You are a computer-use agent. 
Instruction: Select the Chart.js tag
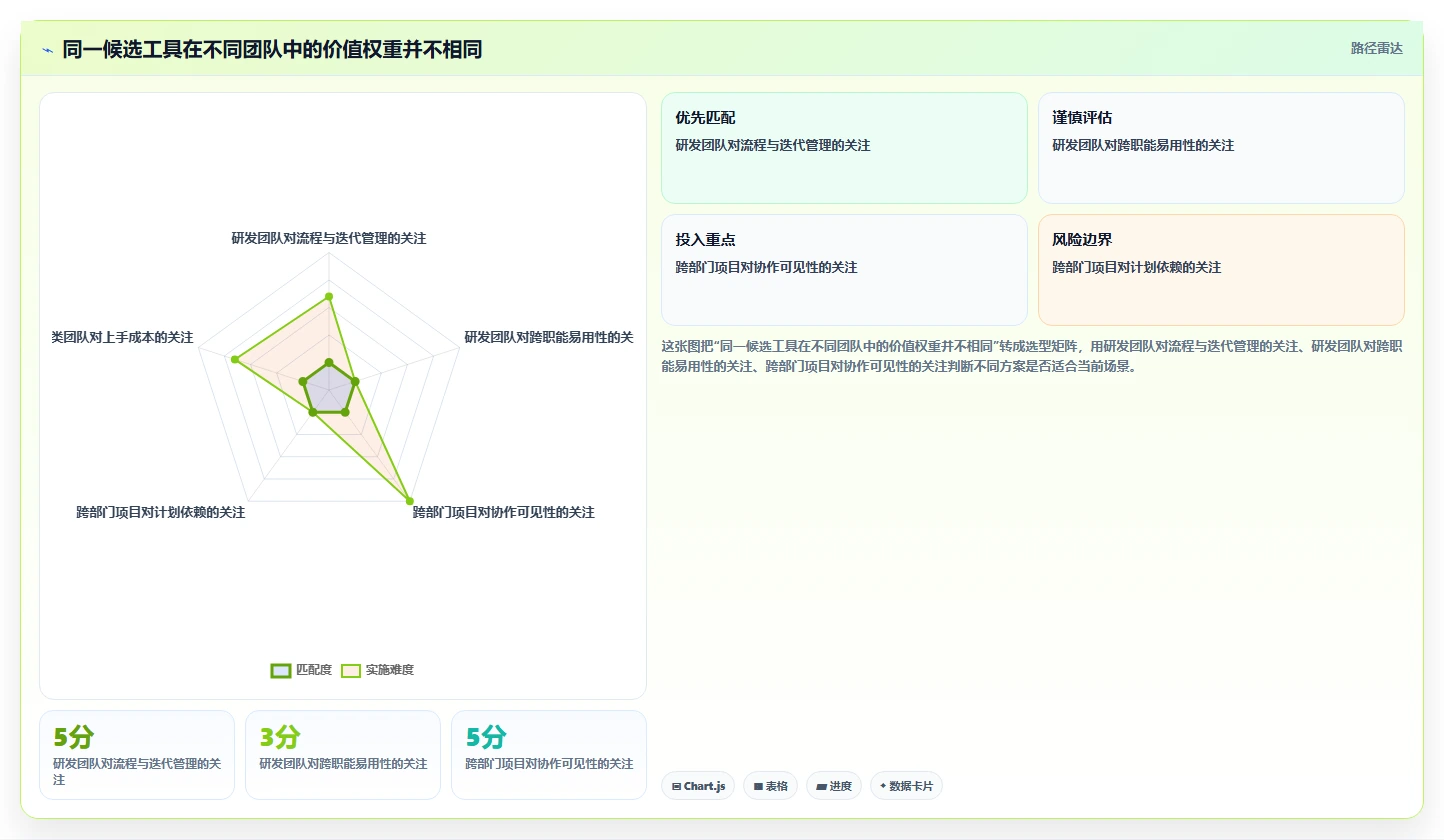point(698,786)
